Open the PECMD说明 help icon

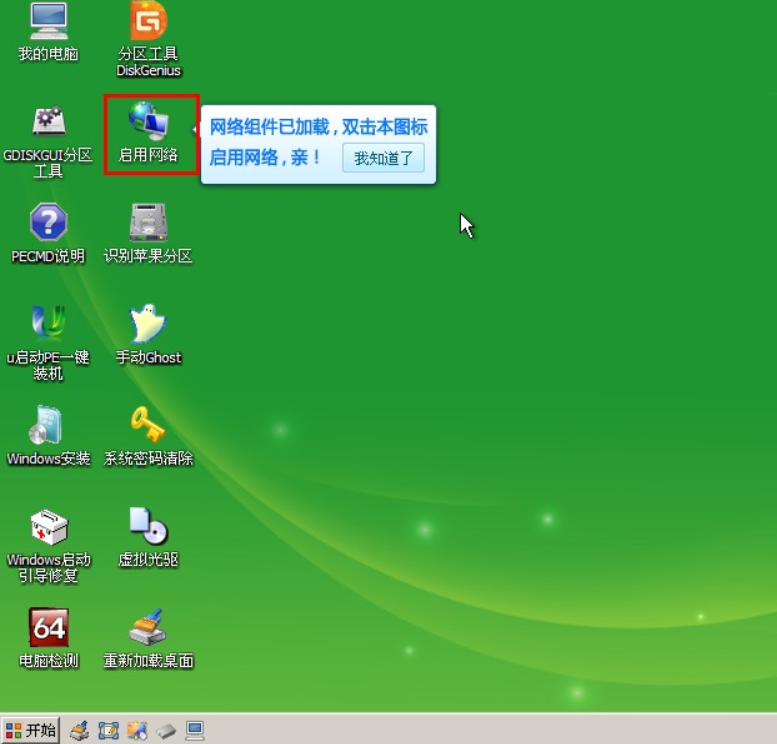click(x=48, y=223)
